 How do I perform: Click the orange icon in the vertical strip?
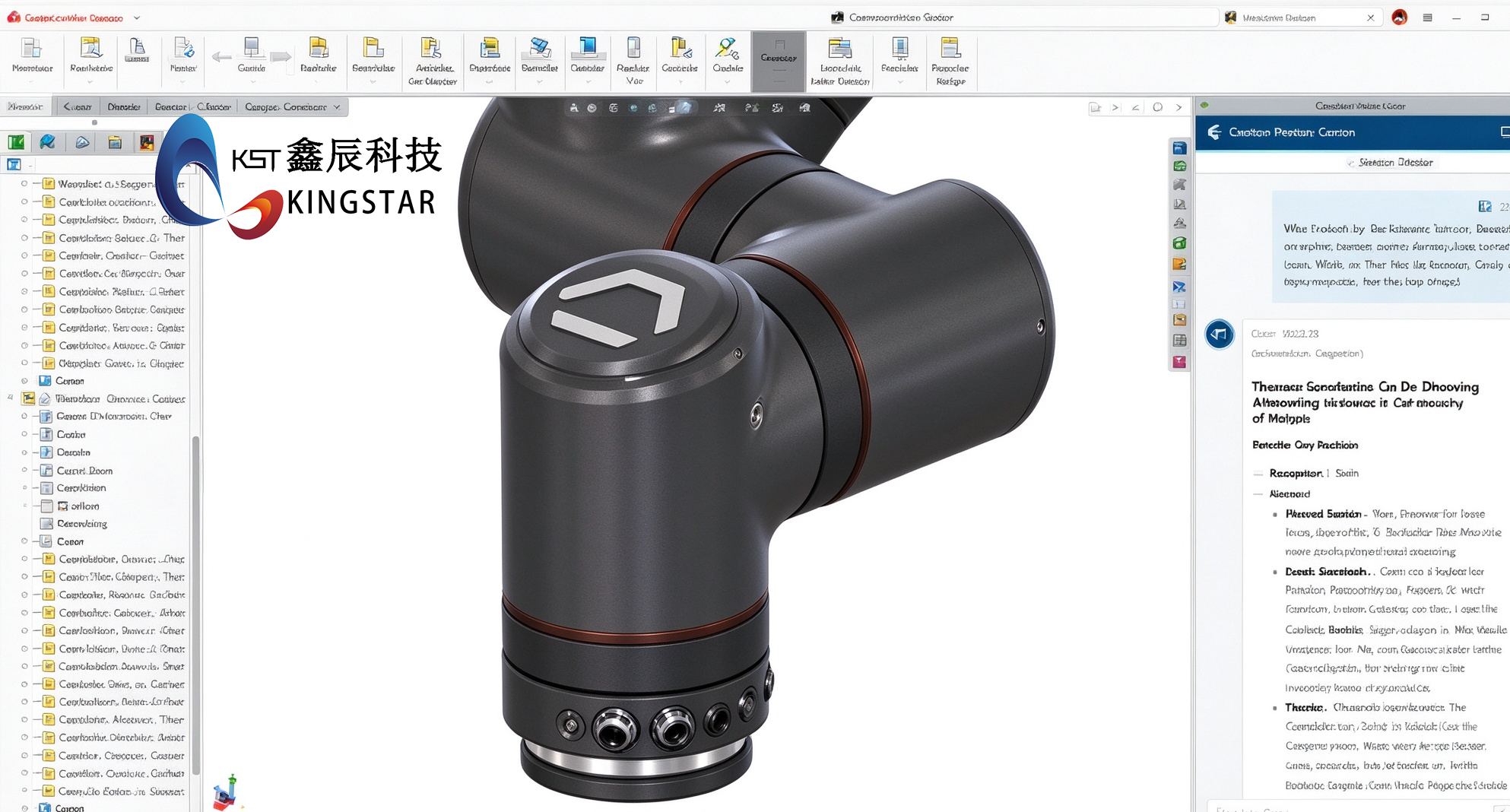coord(1180,264)
